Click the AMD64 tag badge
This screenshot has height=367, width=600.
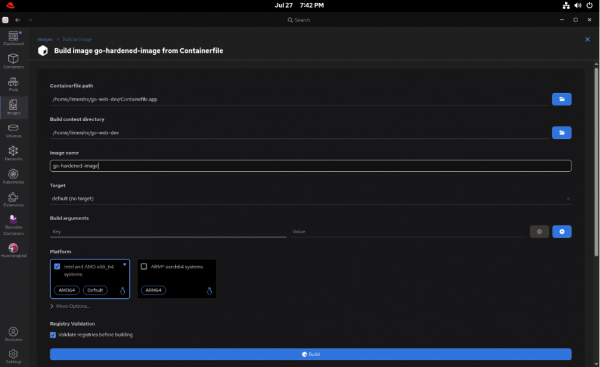[67, 290]
